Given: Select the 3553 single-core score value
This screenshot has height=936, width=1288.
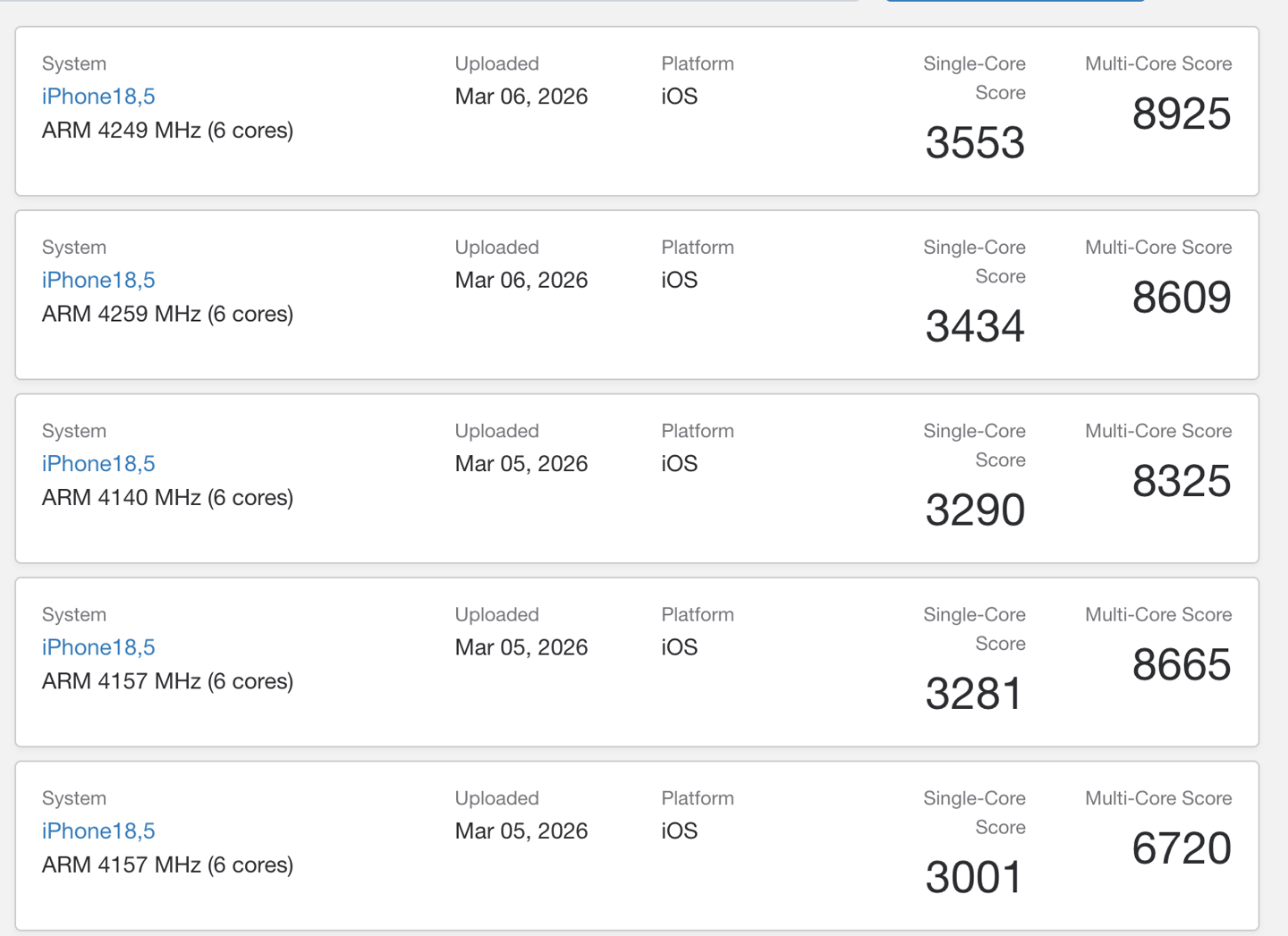Looking at the screenshot, I should 974,143.
